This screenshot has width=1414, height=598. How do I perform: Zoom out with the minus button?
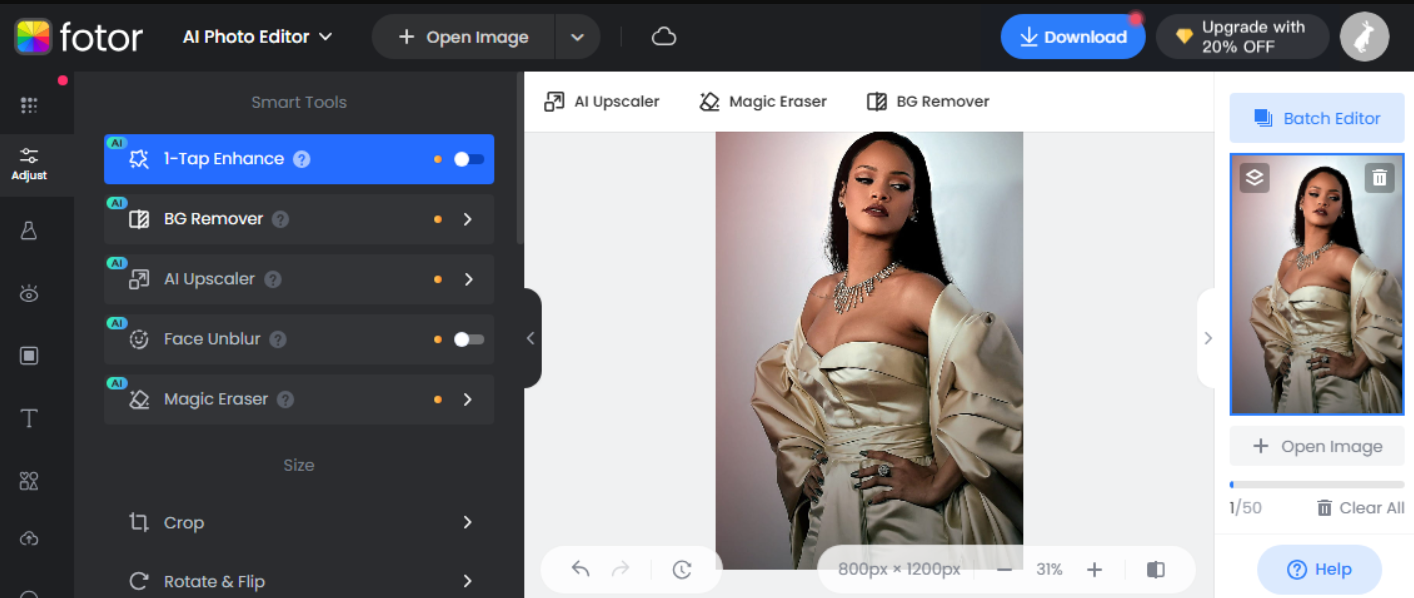tap(1005, 569)
